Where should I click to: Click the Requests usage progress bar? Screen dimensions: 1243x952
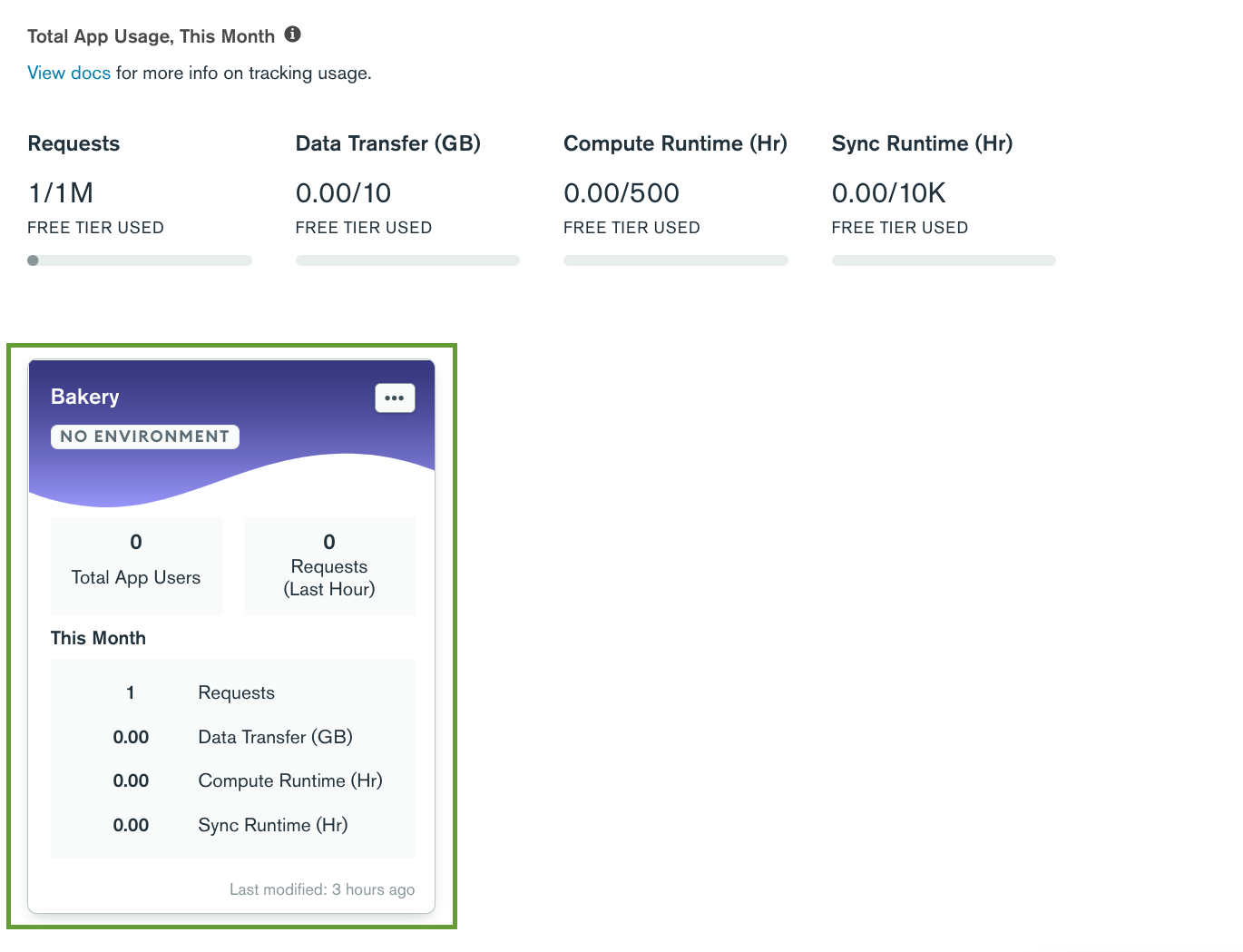(x=140, y=260)
